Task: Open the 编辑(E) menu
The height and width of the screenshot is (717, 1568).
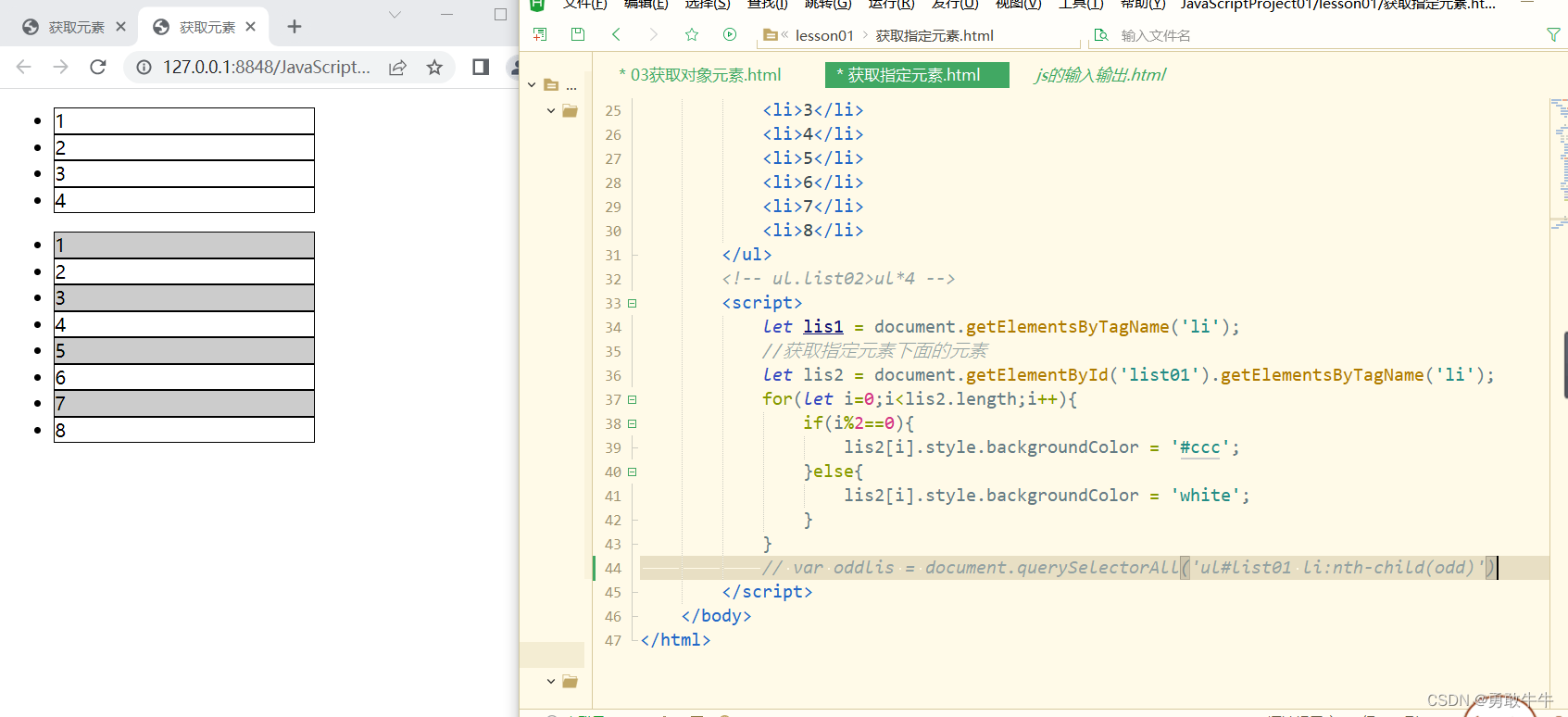Action: [x=646, y=5]
